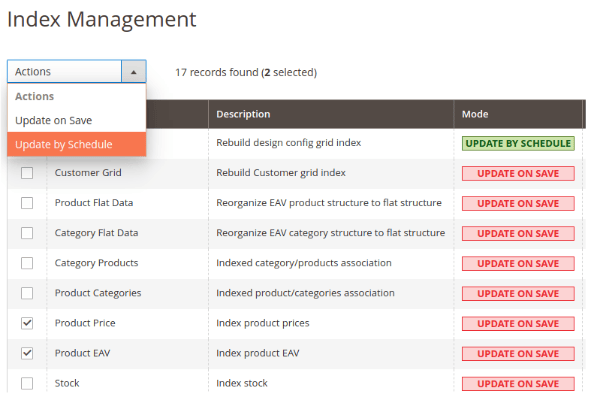
Task: Click Category Flat Data's Update on Save badge
Action: click(518, 234)
